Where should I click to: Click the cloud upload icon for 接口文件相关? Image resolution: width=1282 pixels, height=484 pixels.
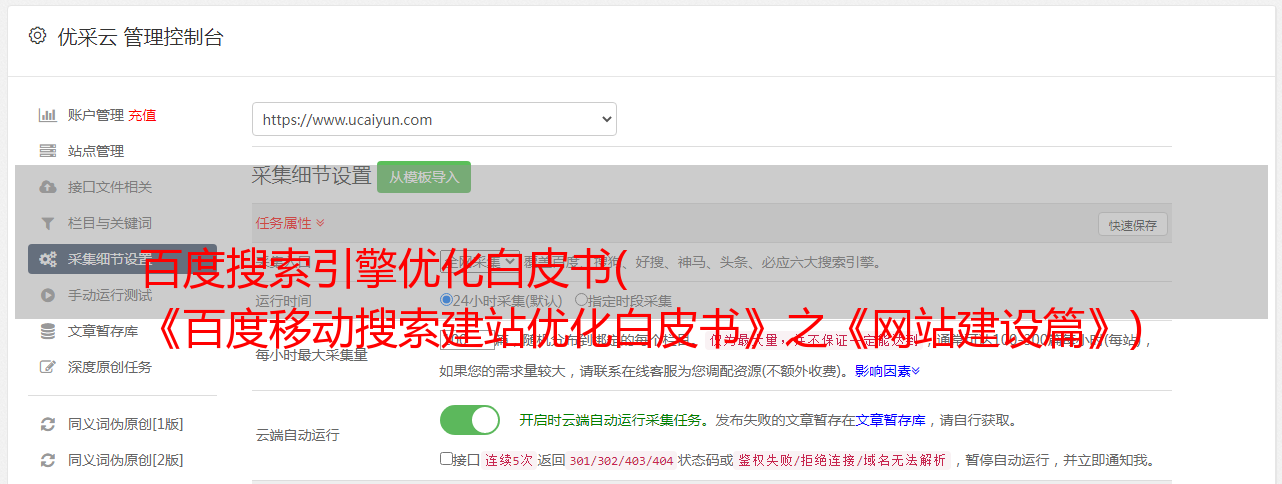(47, 187)
